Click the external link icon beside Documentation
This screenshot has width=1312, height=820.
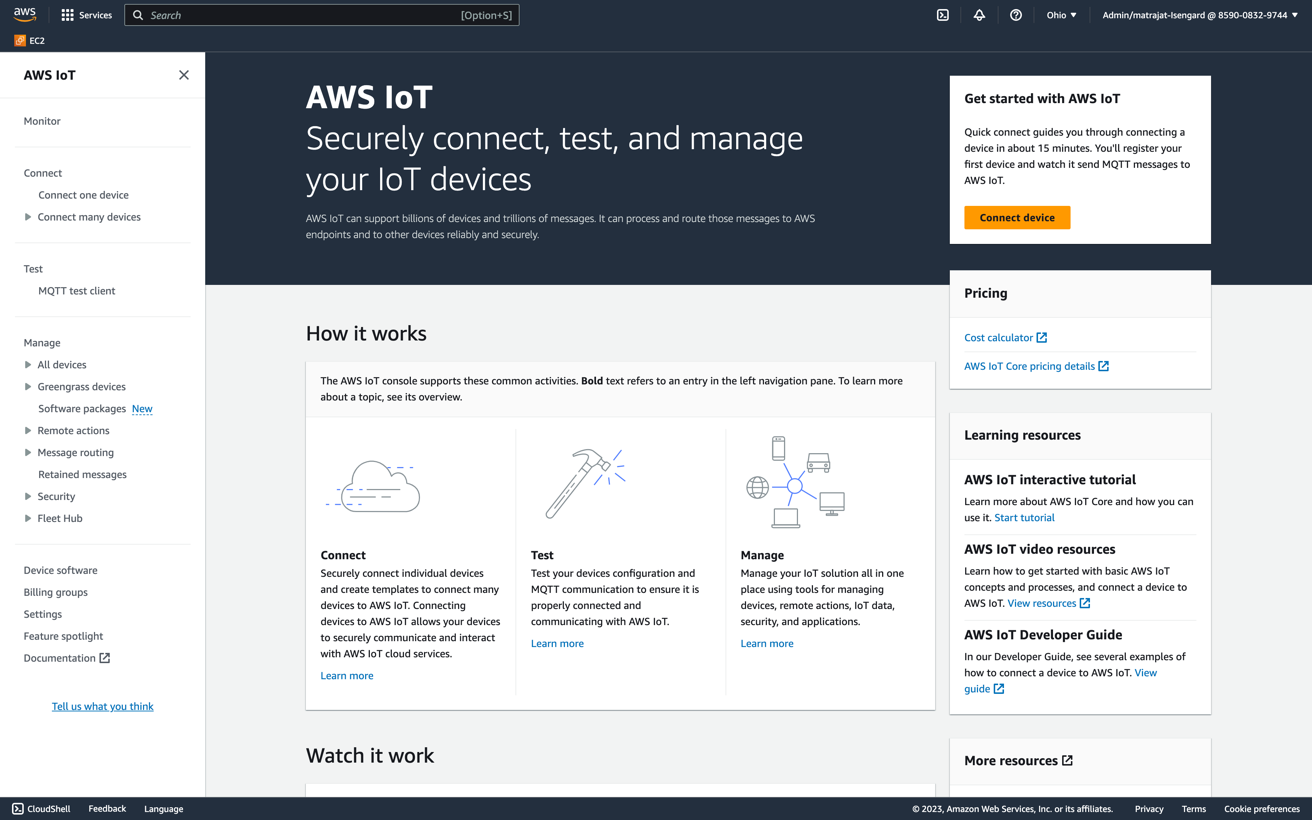pos(105,658)
